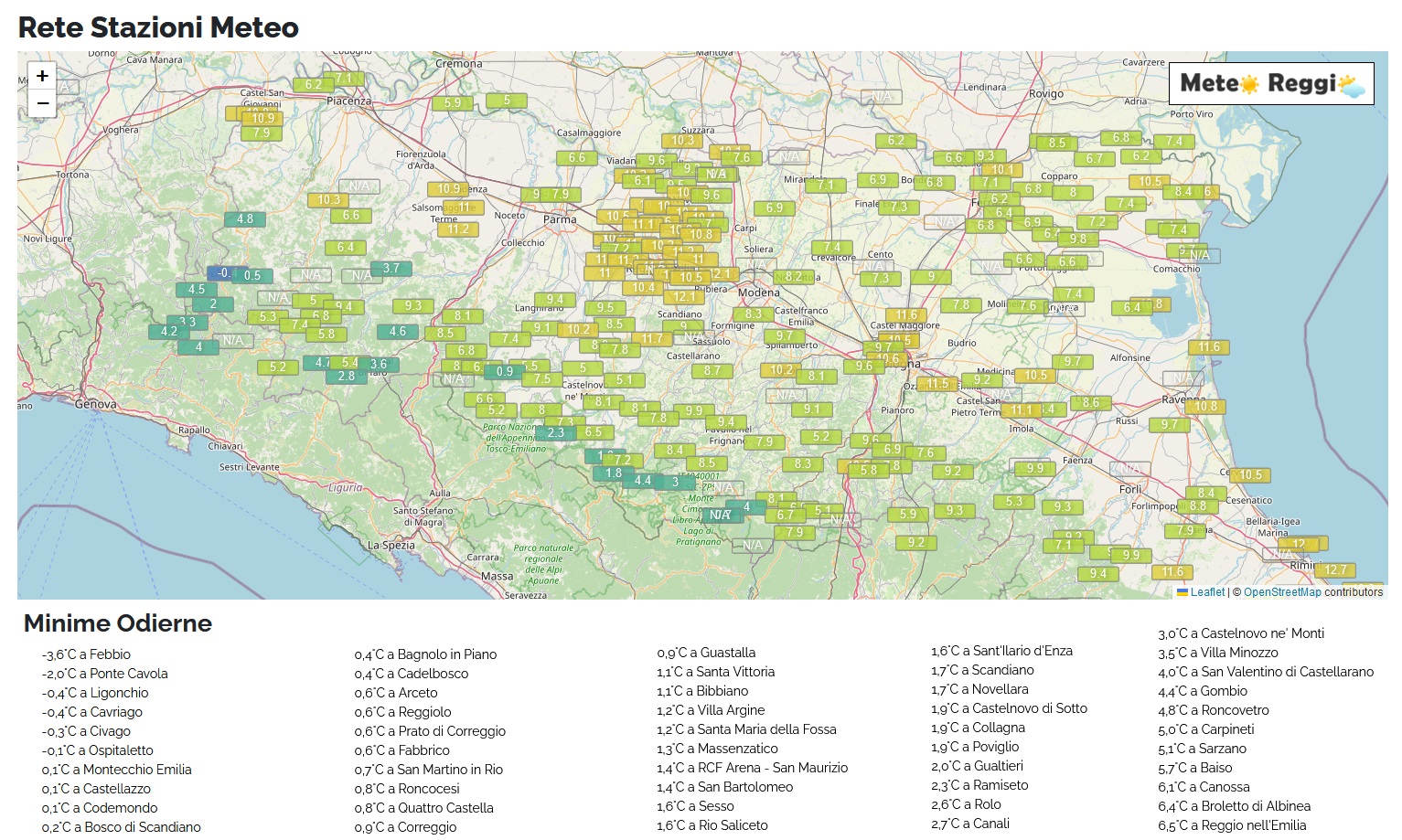Select the 4.8 station marker
Screen dimensions: 1402x840
(245, 219)
